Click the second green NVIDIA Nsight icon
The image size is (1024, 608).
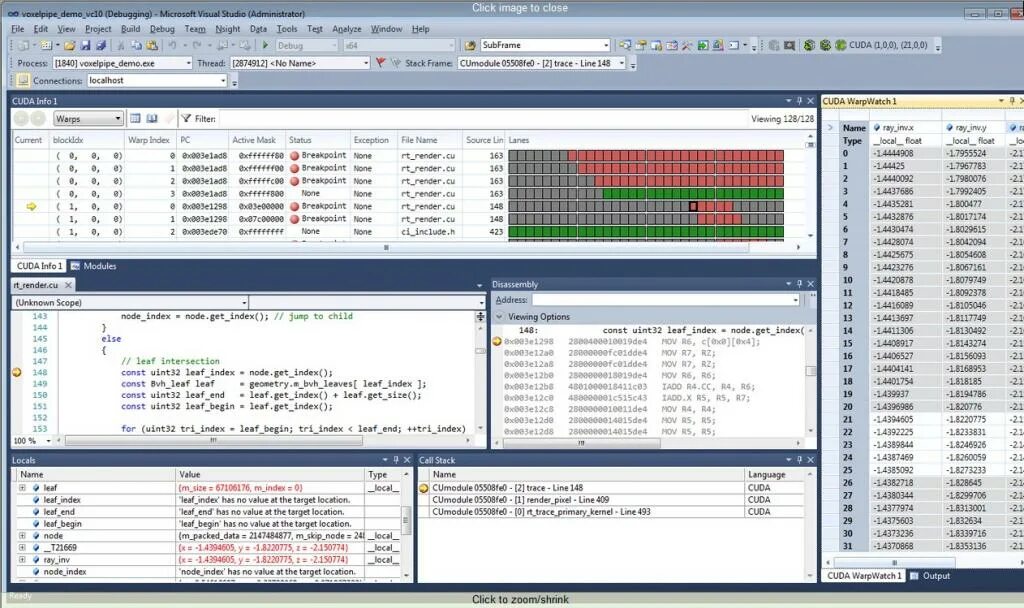[825, 45]
